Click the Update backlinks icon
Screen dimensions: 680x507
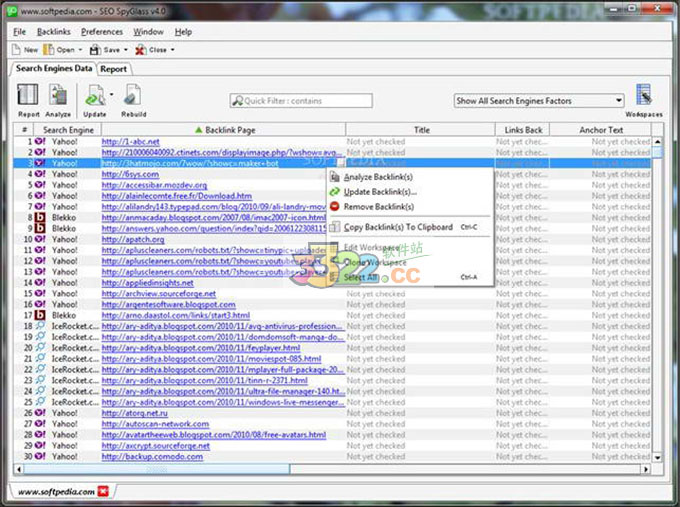pos(95,95)
